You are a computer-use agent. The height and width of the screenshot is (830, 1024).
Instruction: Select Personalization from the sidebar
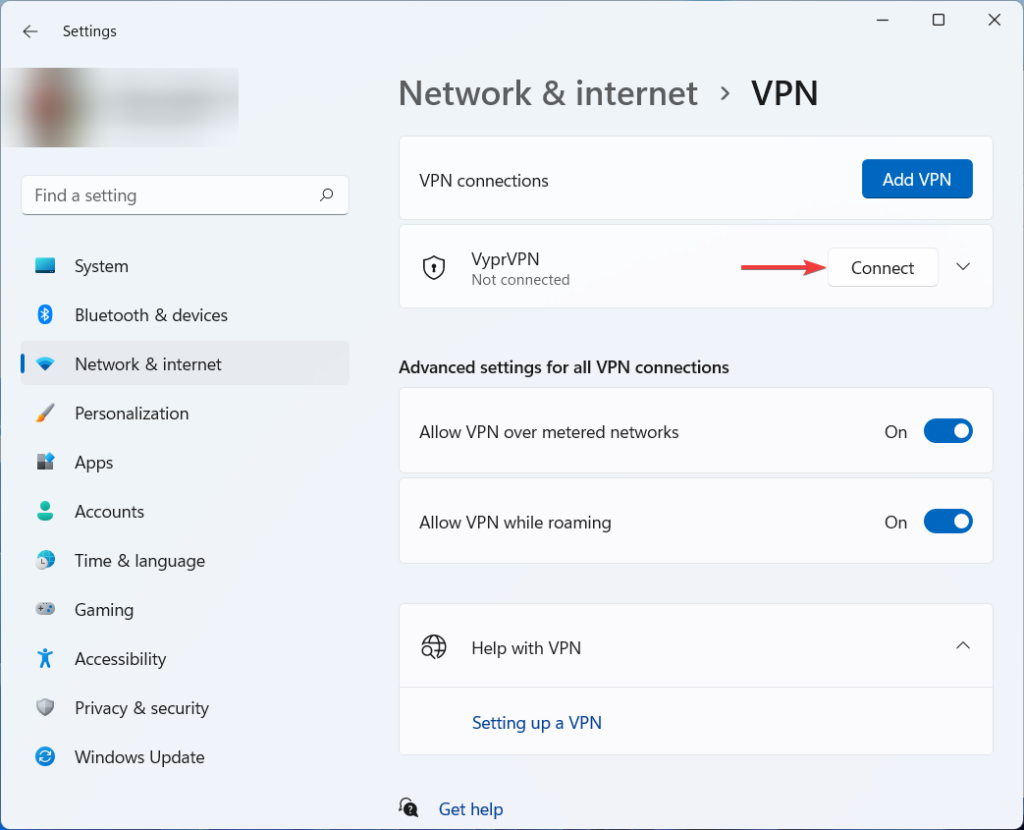click(x=47, y=413)
